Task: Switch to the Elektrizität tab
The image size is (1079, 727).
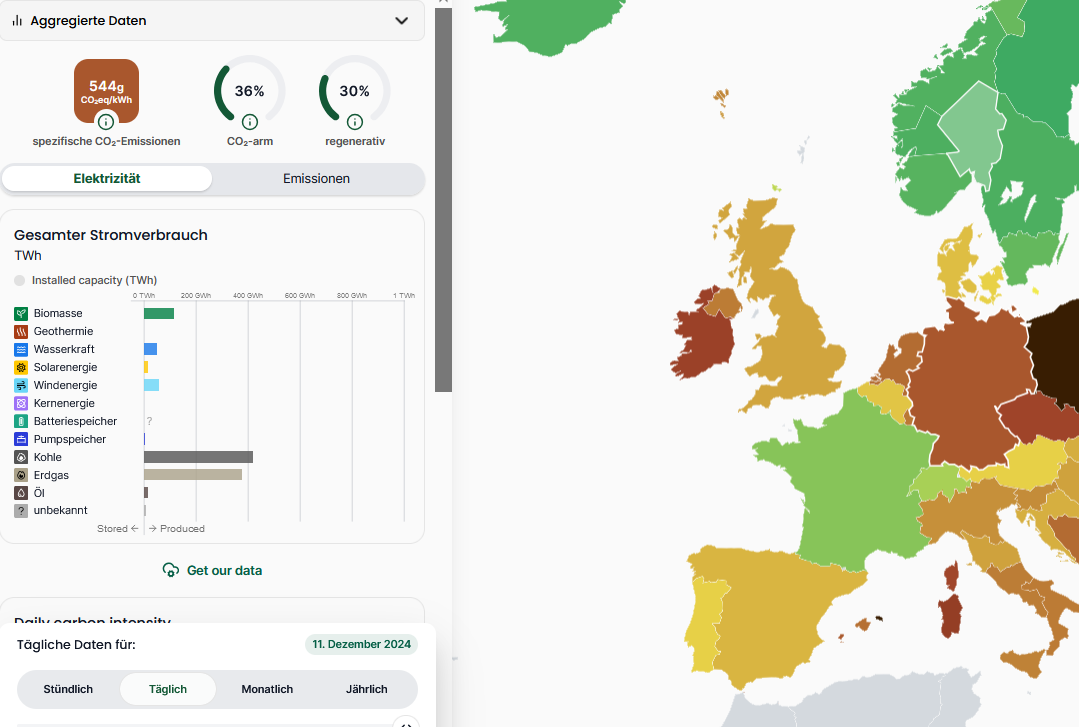Action: click(107, 178)
